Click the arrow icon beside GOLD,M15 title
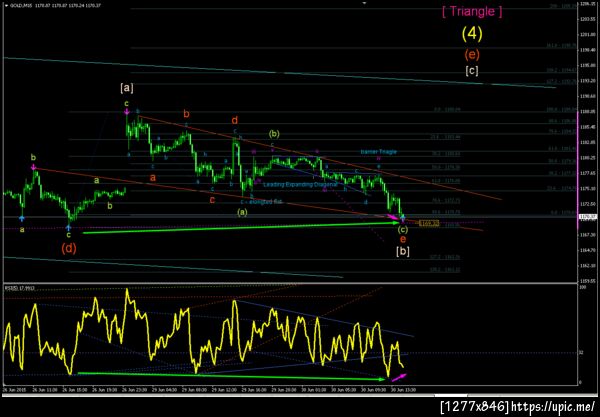 [6, 6]
